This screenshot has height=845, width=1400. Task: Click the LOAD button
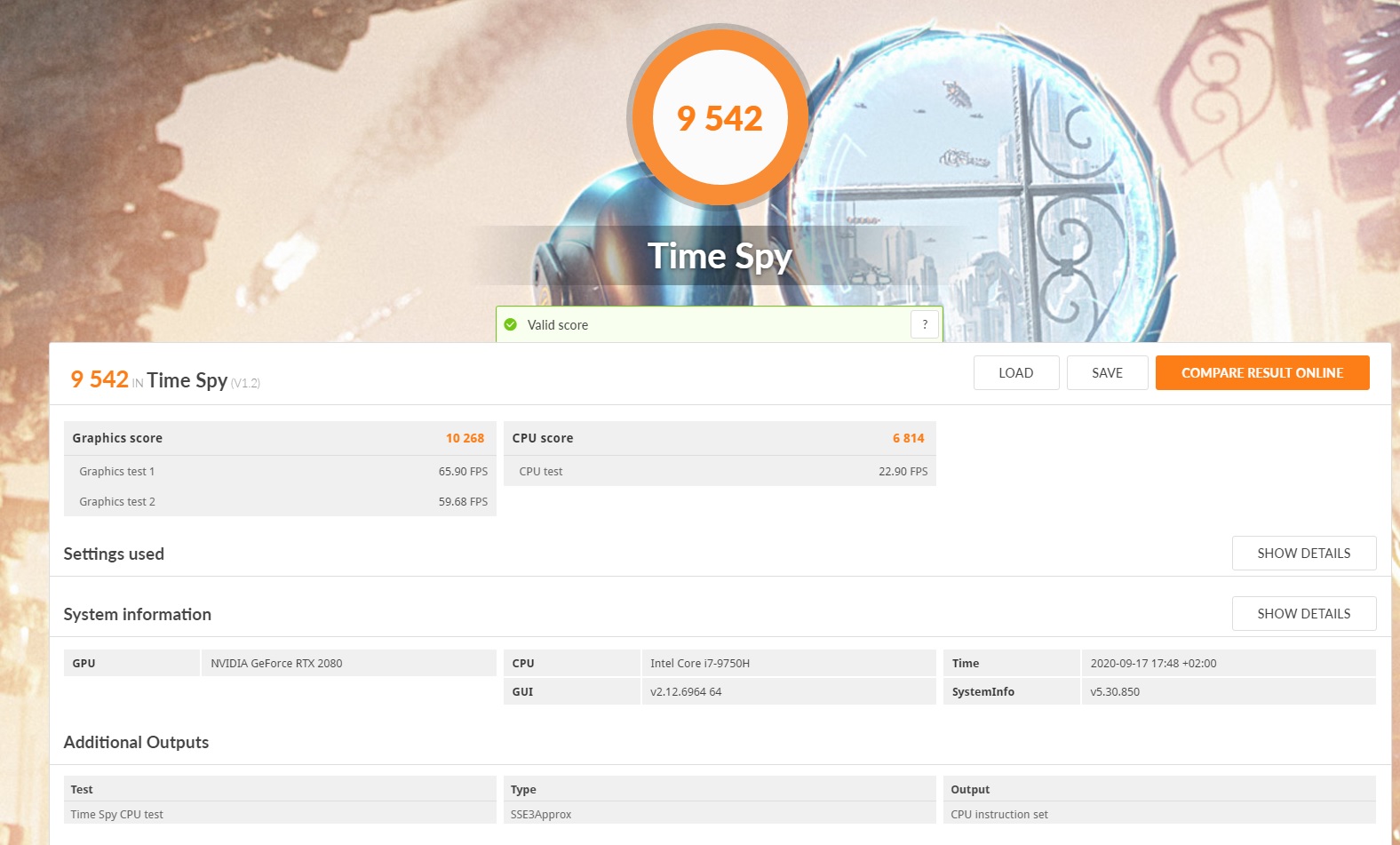1016,373
